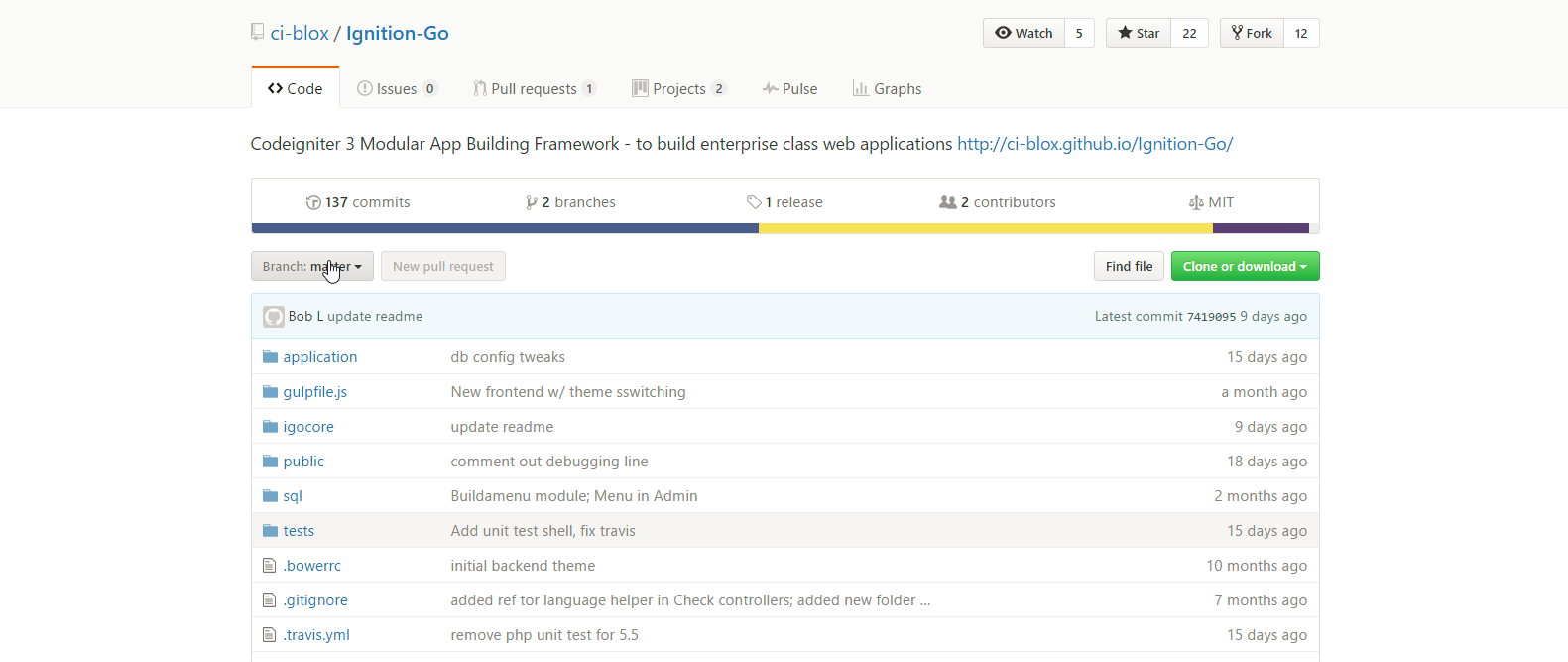Click the .gitignore file icon
Image resolution: width=1568 pixels, height=662 pixels.
[269, 599]
